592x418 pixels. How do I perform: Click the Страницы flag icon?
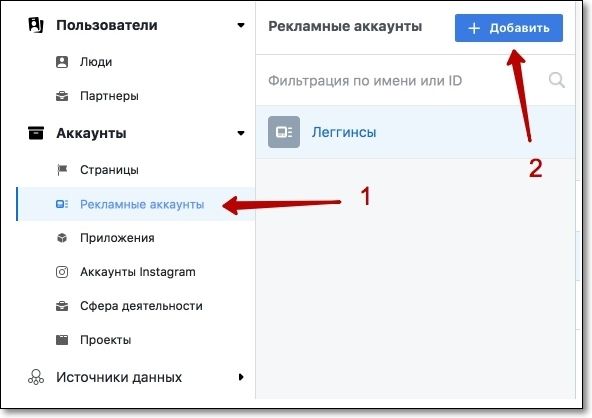[x=62, y=170]
